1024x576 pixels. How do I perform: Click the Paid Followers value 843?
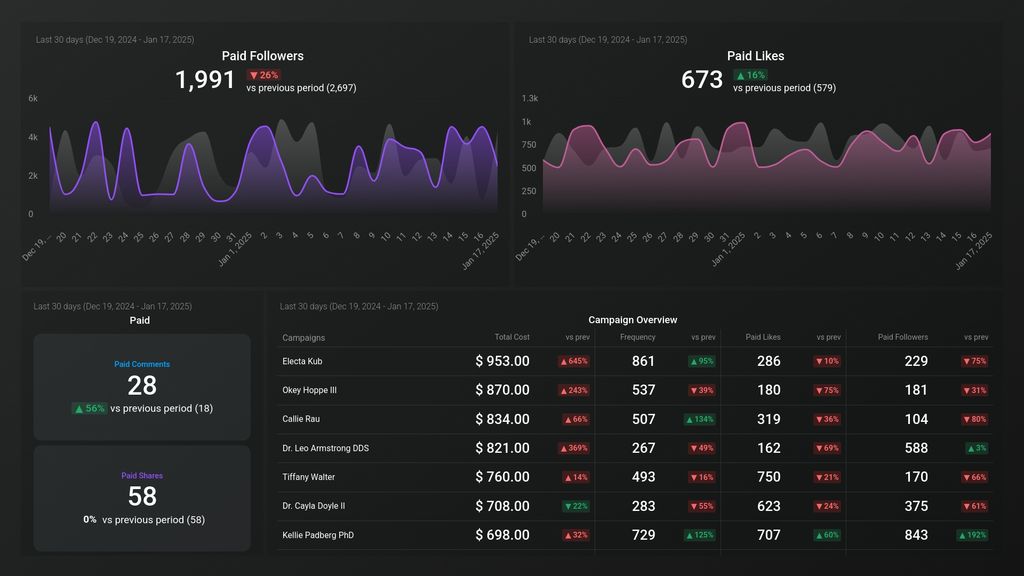[x=916, y=535]
